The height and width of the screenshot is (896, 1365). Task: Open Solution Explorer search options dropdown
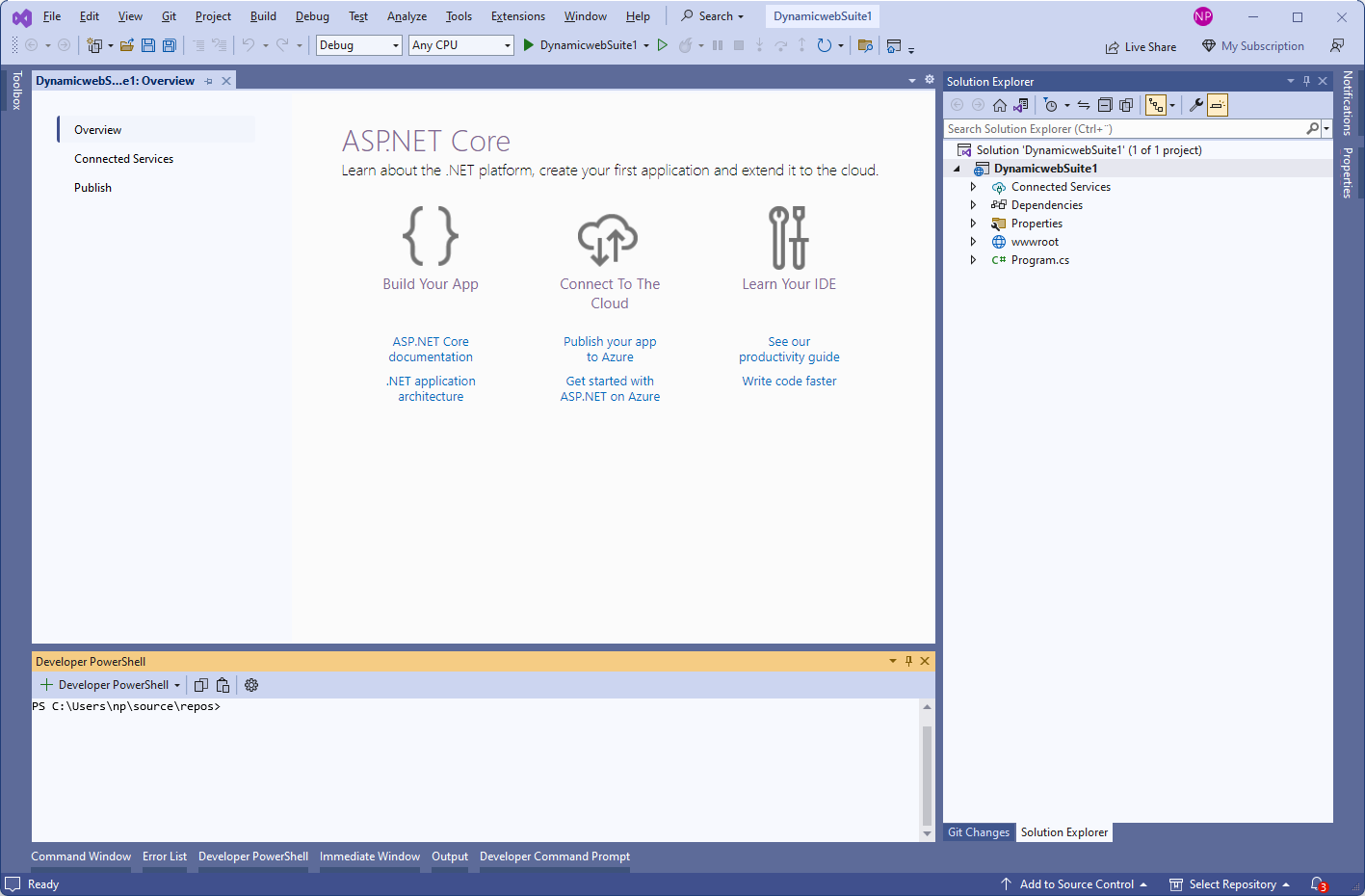[1326, 128]
